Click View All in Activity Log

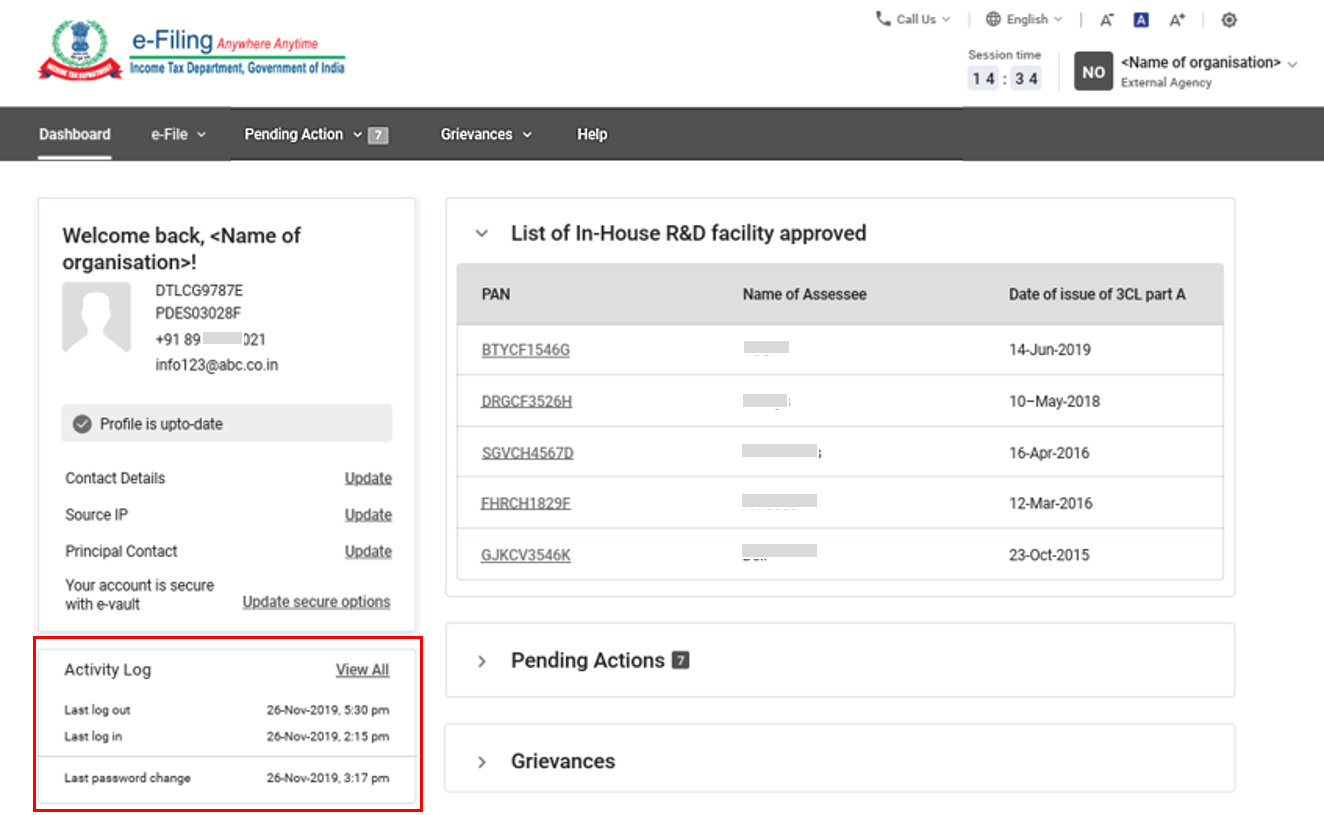coord(362,670)
